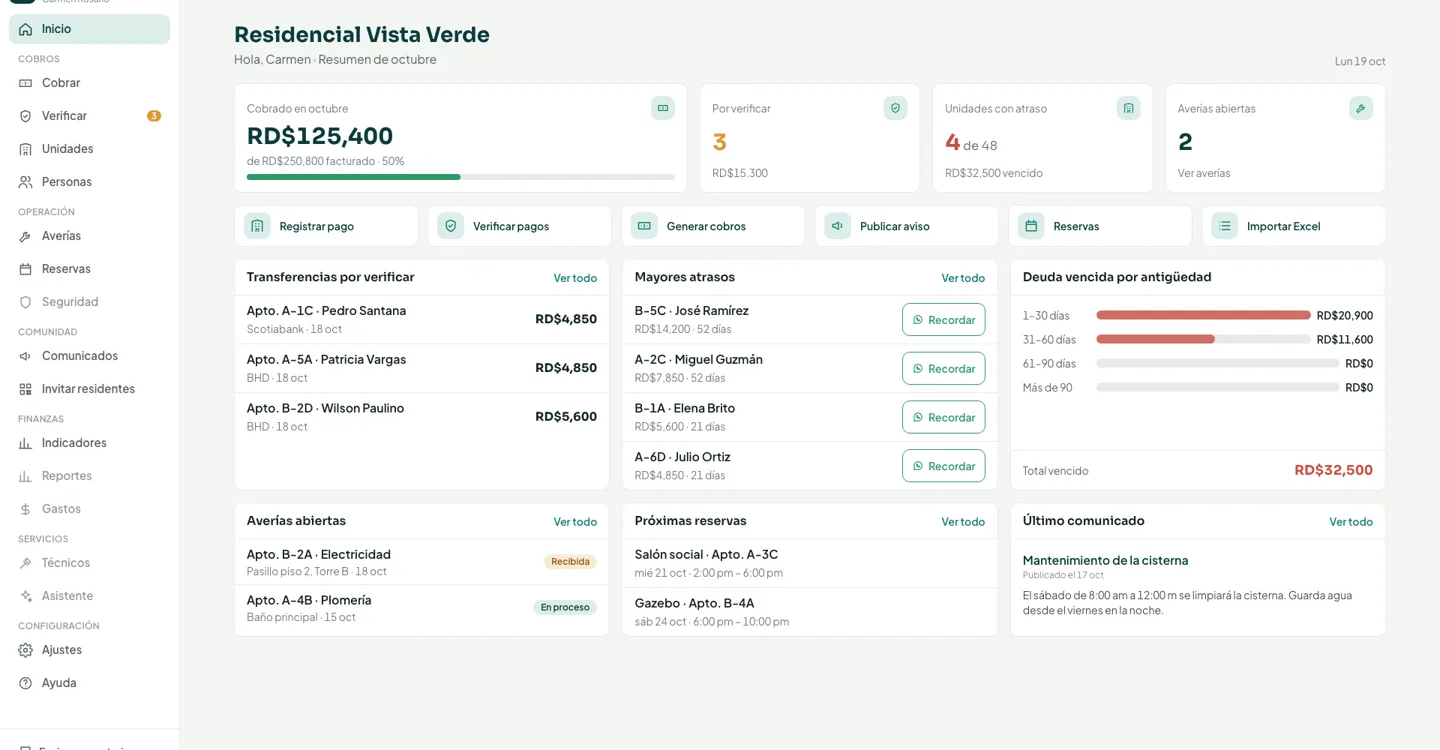1440x750 pixels.
Task: Open the Unidades menu item
Action: [x=89, y=149]
